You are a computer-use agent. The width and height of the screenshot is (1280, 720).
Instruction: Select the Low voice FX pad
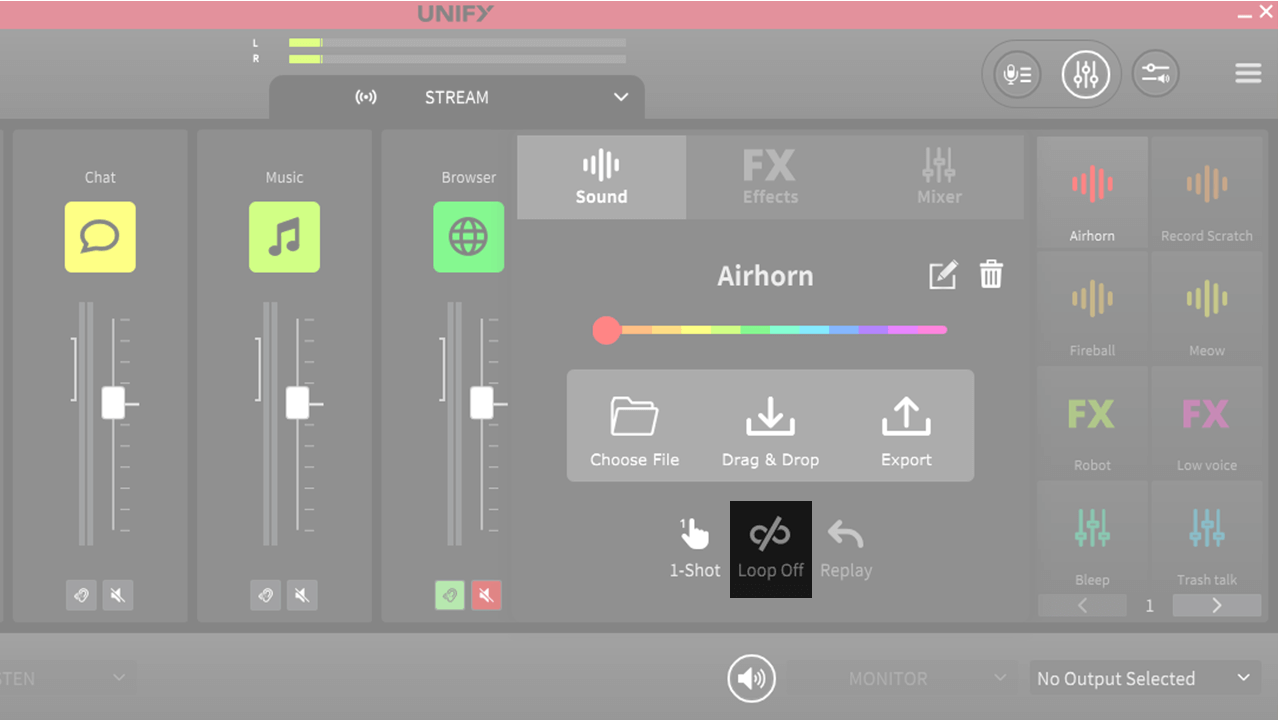tap(1206, 423)
